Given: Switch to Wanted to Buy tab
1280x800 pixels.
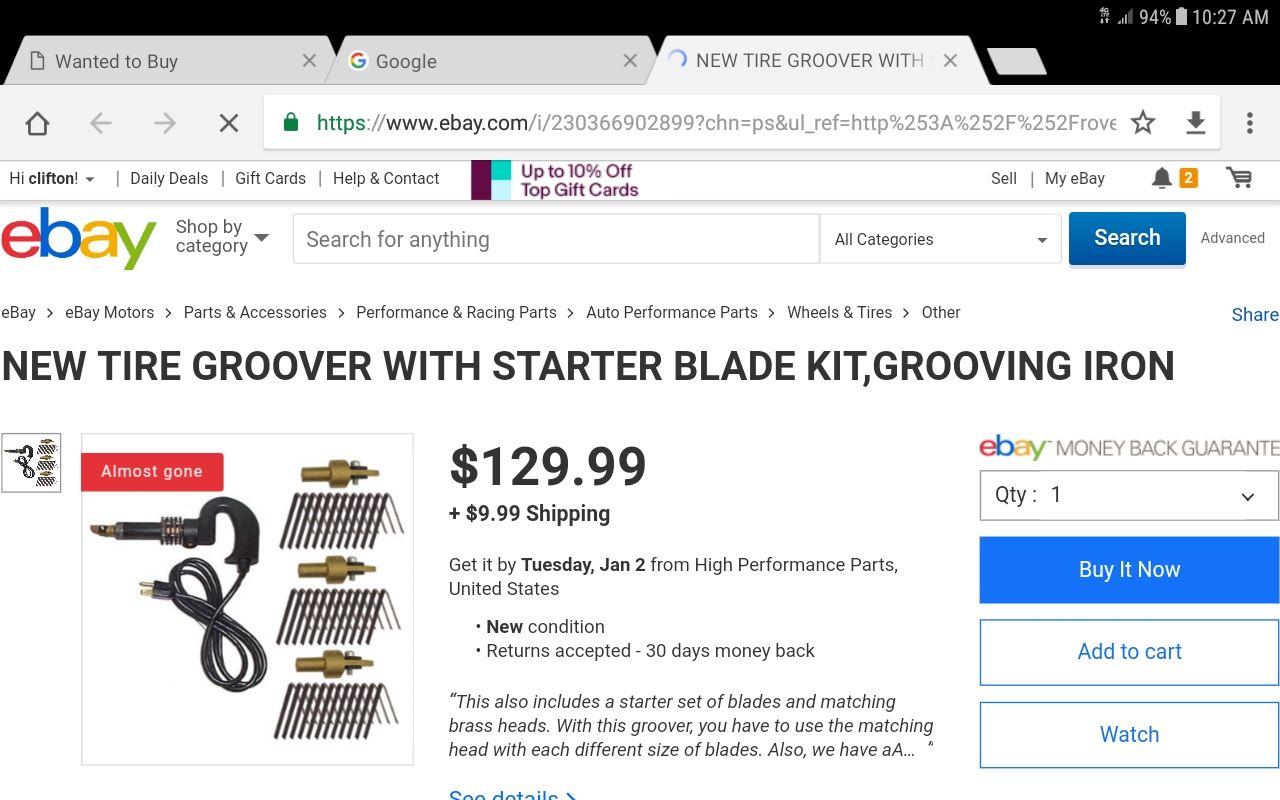Looking at the screenshot, I should tap(116, 62).
